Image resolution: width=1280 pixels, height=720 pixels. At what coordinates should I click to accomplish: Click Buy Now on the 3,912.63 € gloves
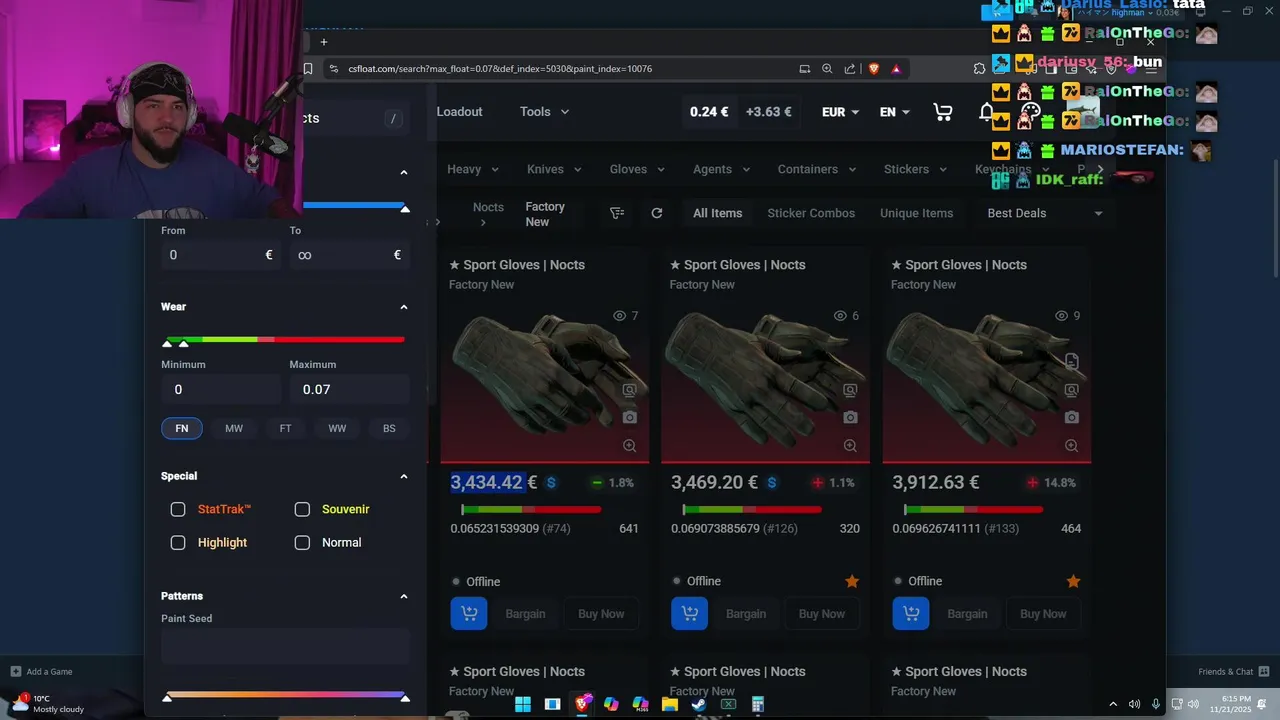tap(1043, 614)
